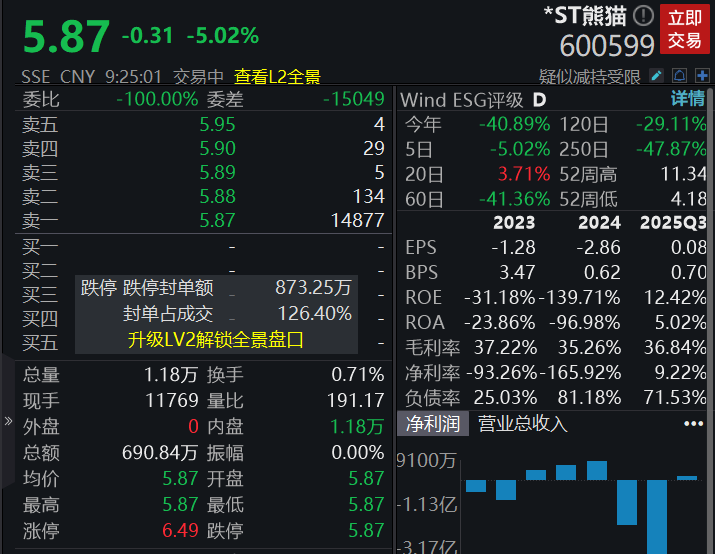
Task: Click the 2025Q3 column header
Action: 675,222
